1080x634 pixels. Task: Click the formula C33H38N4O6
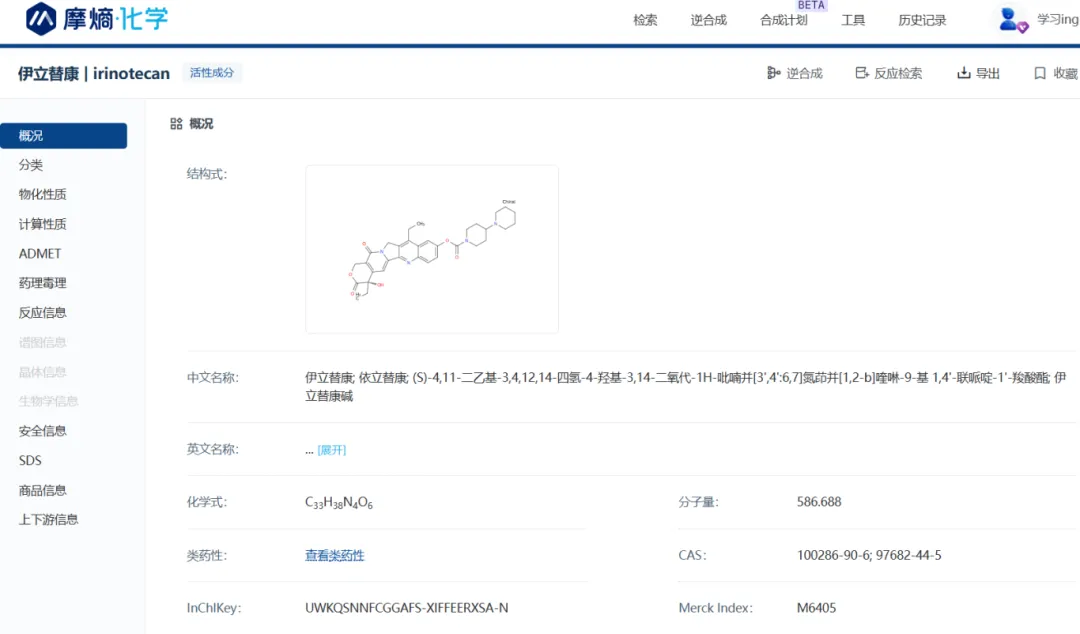point(339,502)
